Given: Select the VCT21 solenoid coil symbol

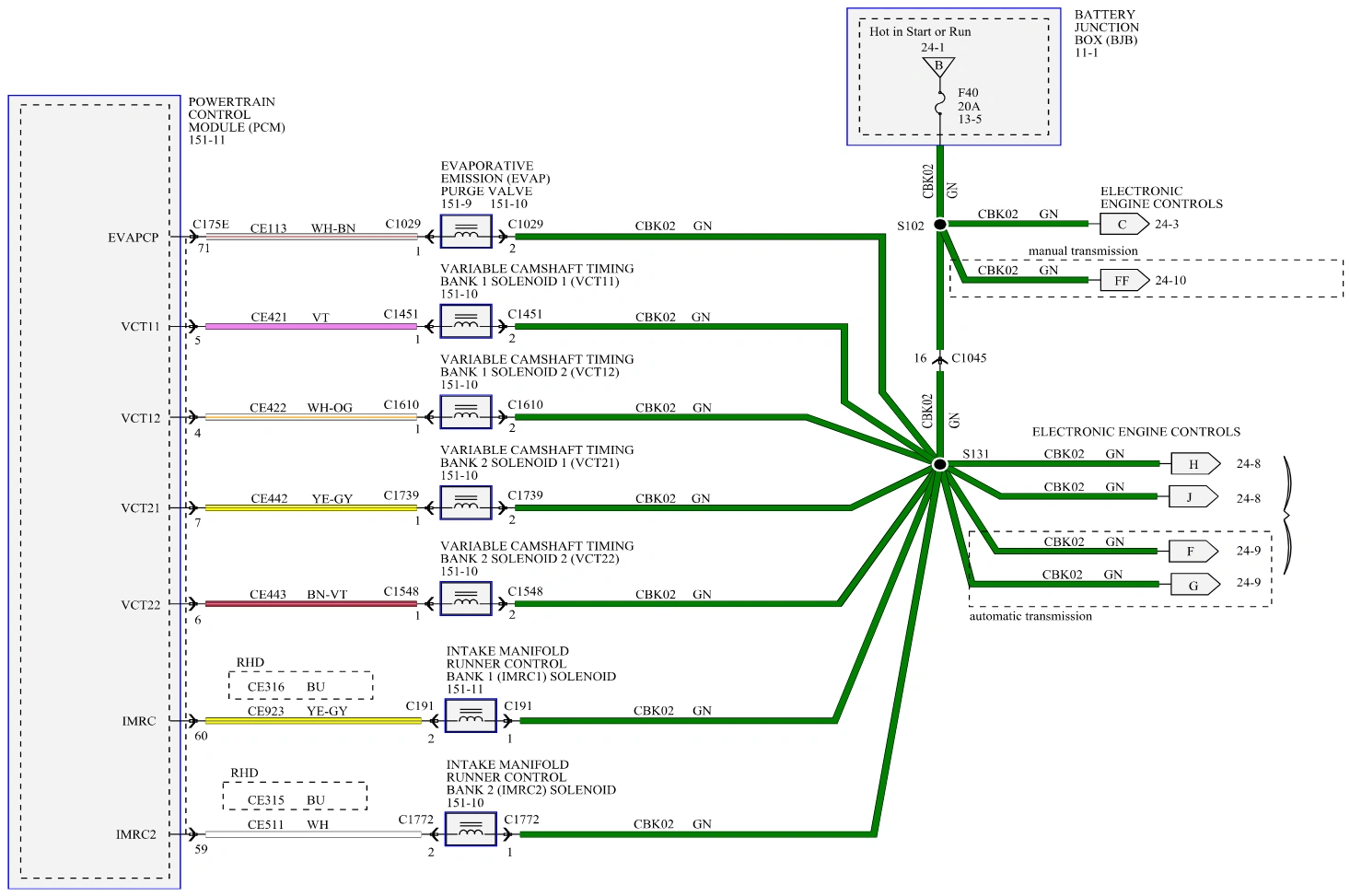Looking at the screenshot, I should 466,503.
